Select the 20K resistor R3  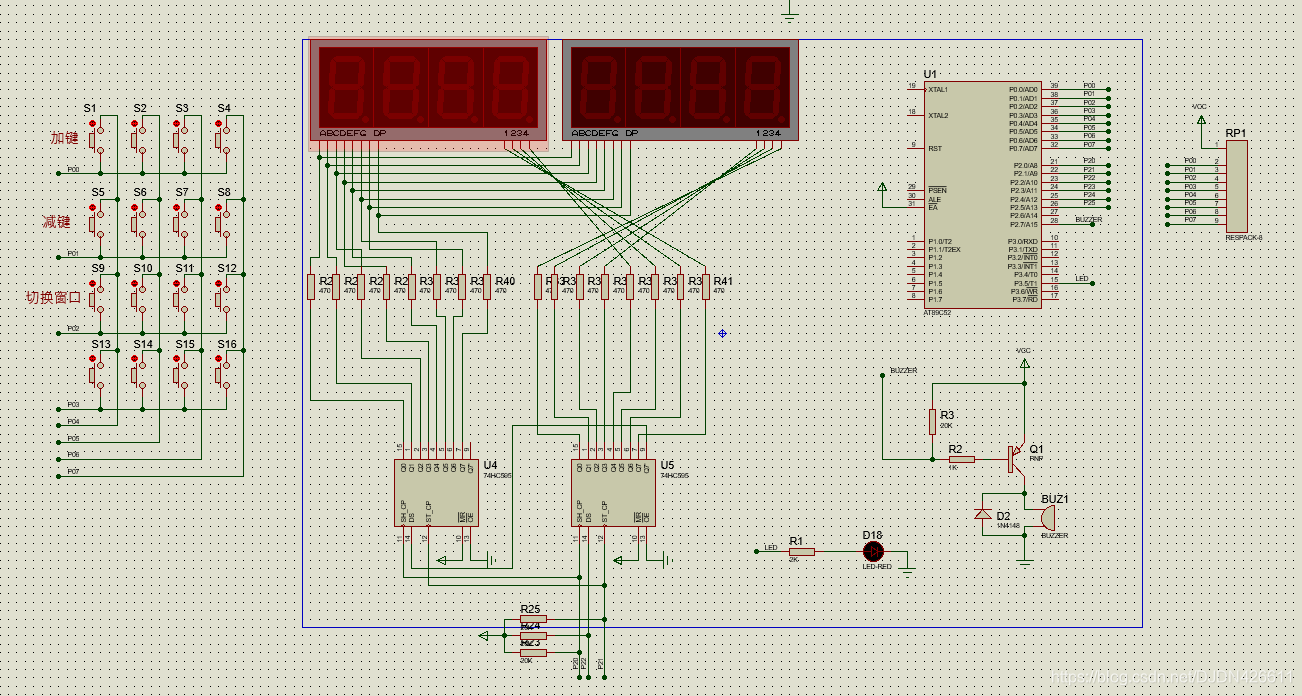click(932, 420)
